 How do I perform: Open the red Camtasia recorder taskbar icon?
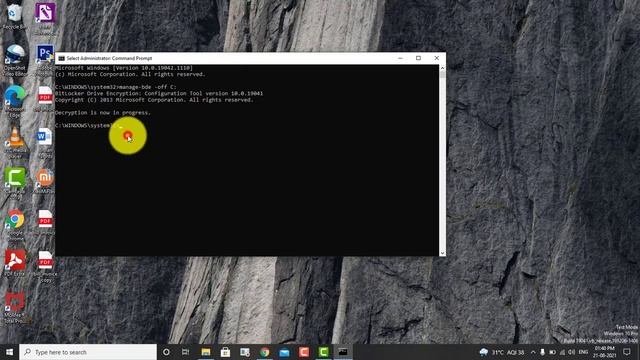(x=304, y=352)
